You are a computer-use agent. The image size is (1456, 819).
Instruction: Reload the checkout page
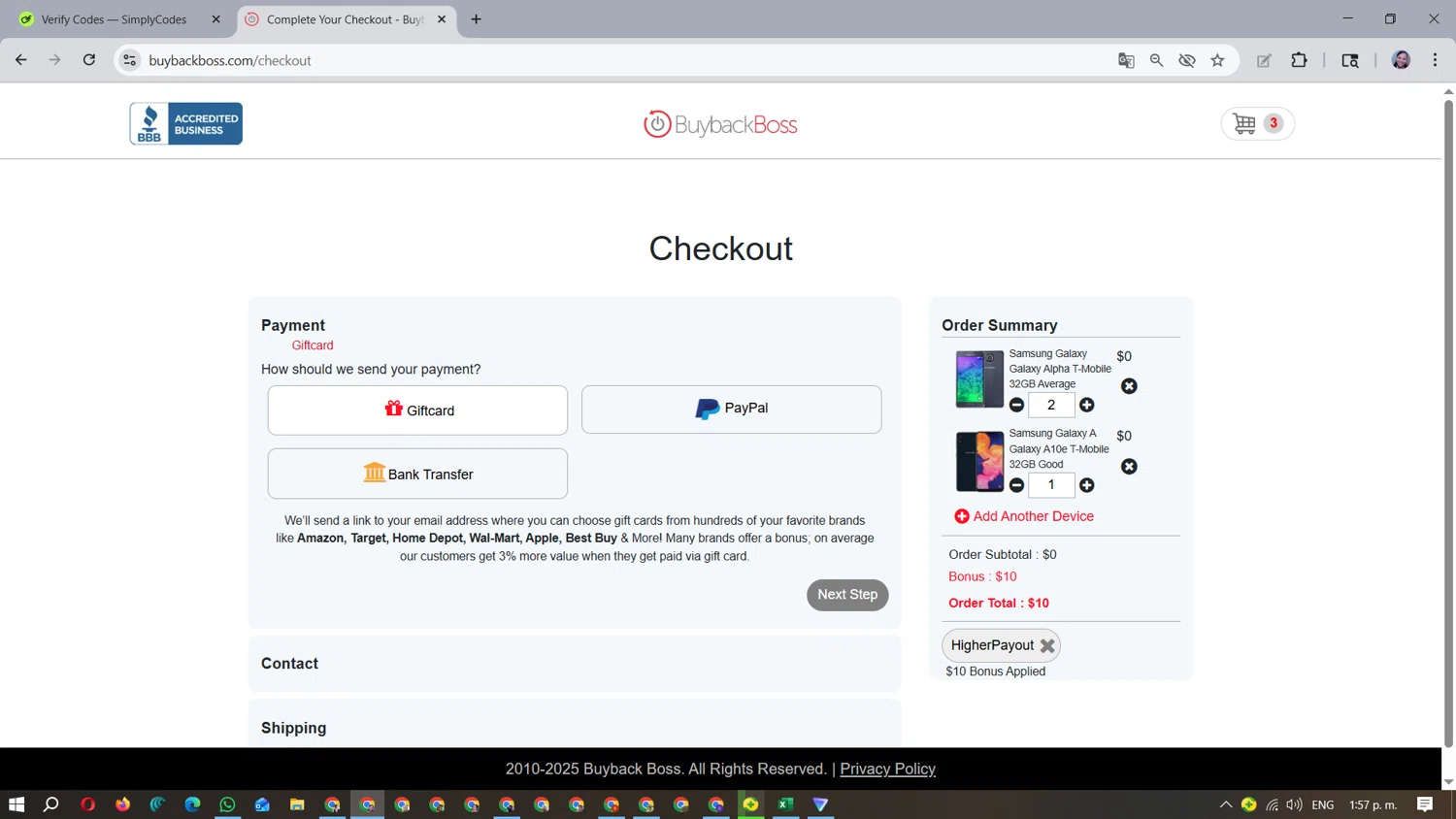pos(89,60)
